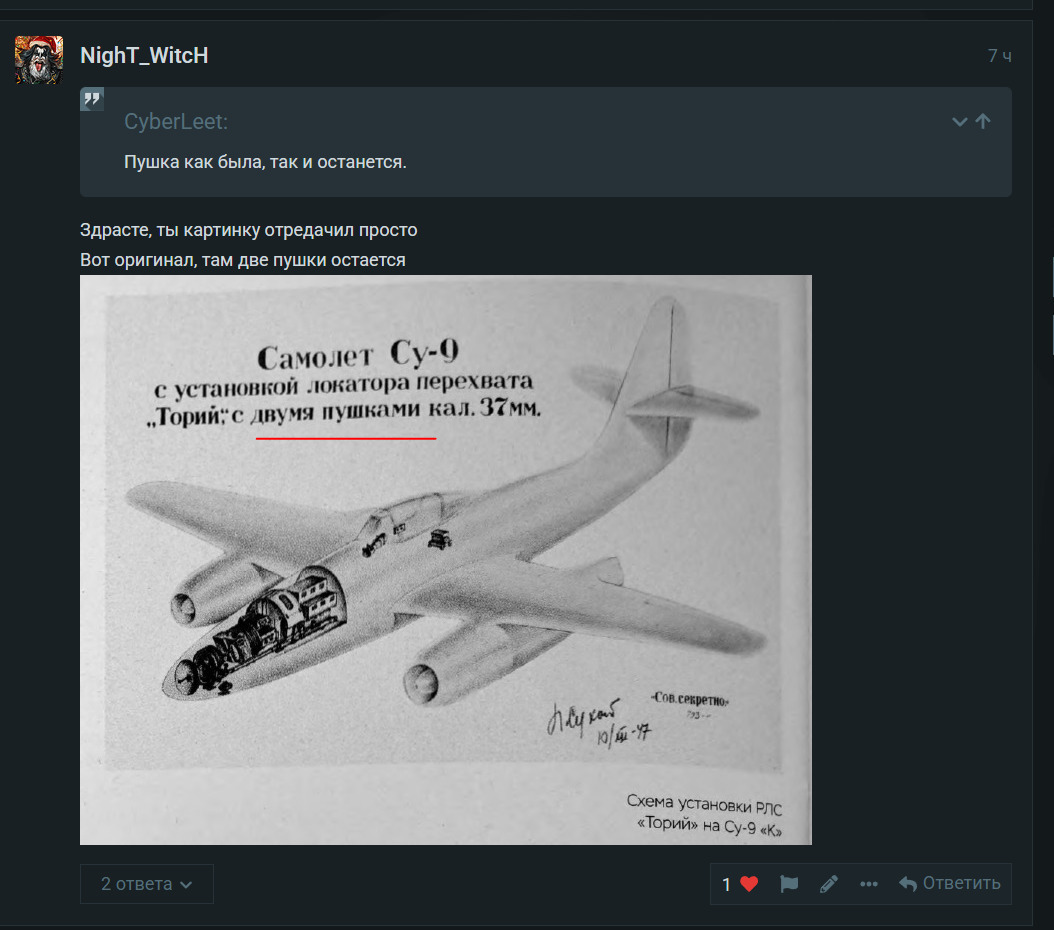Click the quoted text "Пушка как была, так и останется."
The width and height of the screenshot is (1054, 930).
pyautogui.click(x=265, y=162)
